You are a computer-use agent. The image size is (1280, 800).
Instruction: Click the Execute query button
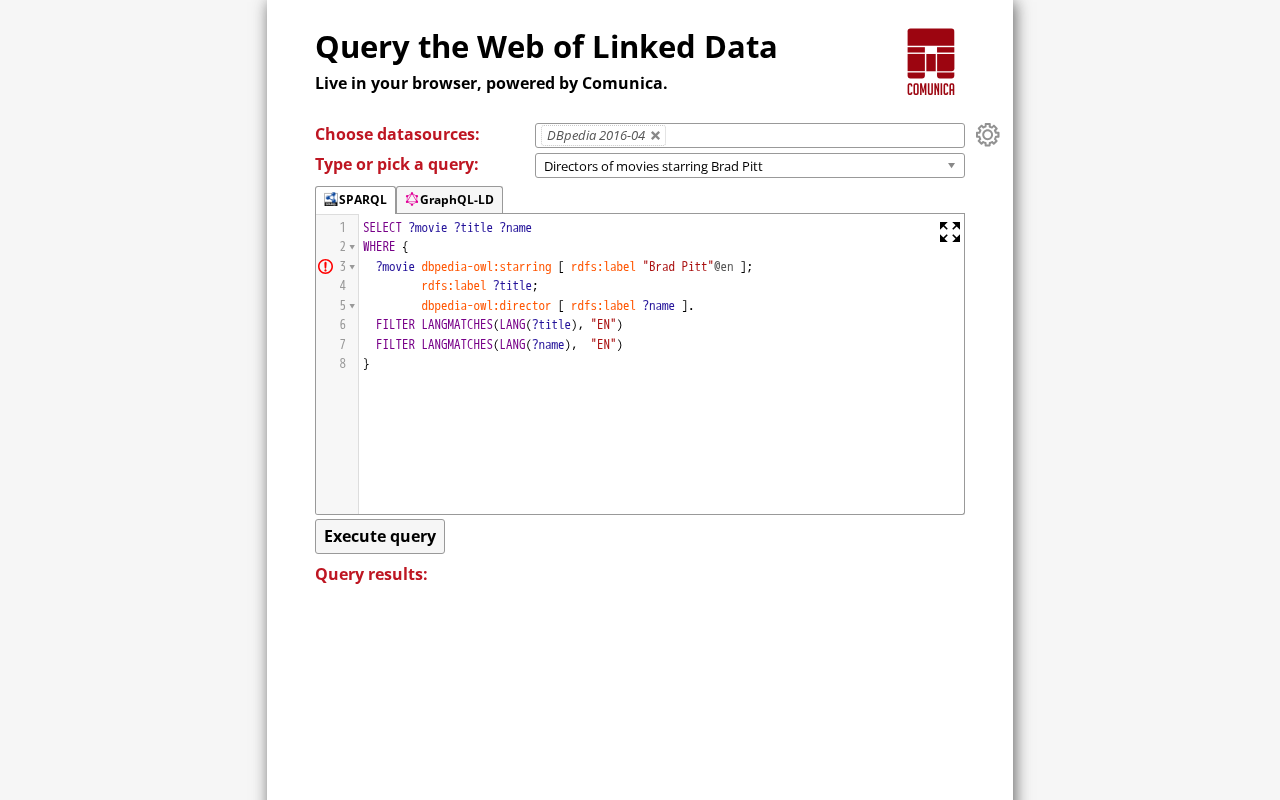pyautogui.click(x=380, y=536)
